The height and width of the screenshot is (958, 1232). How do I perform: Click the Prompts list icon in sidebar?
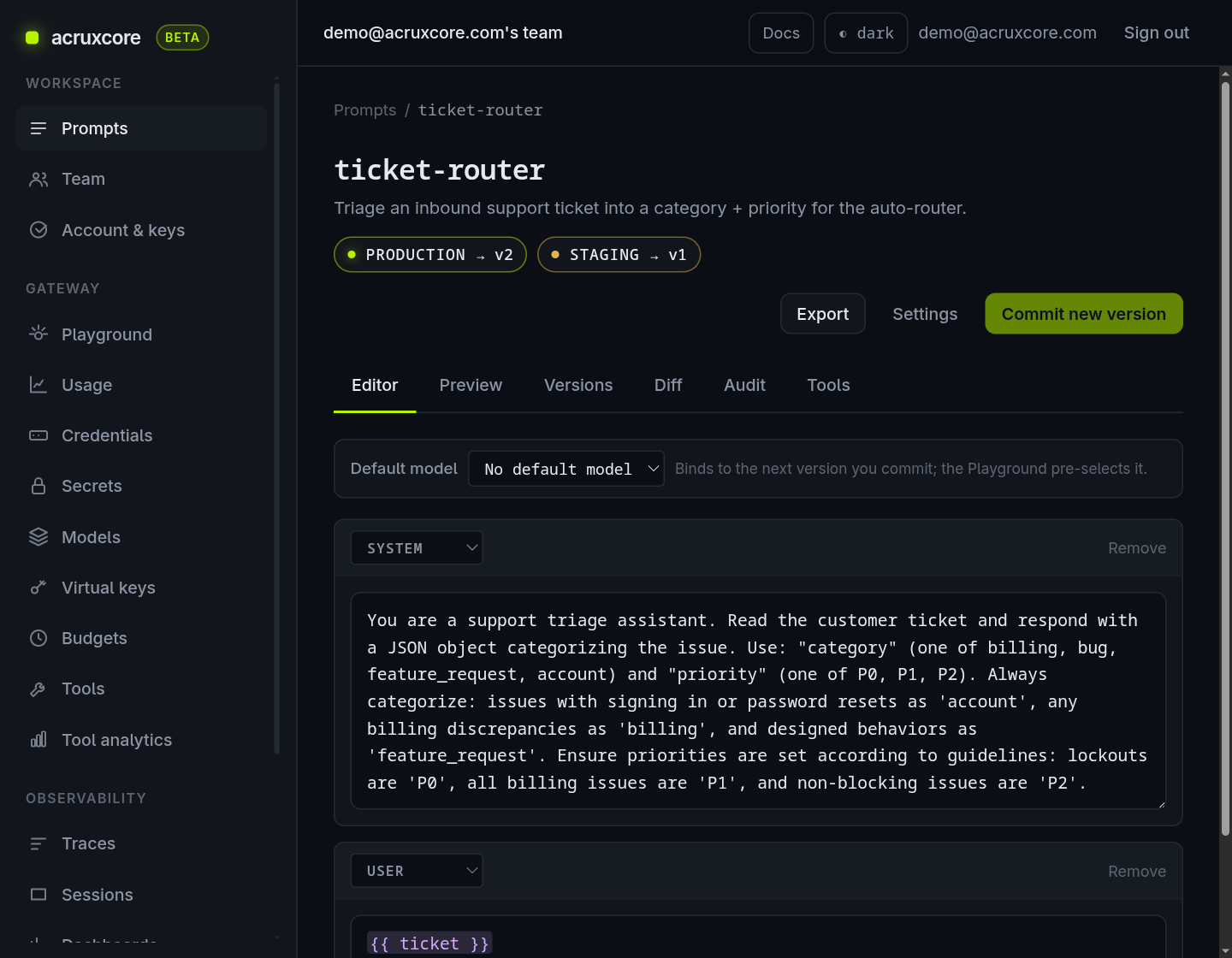38,128
